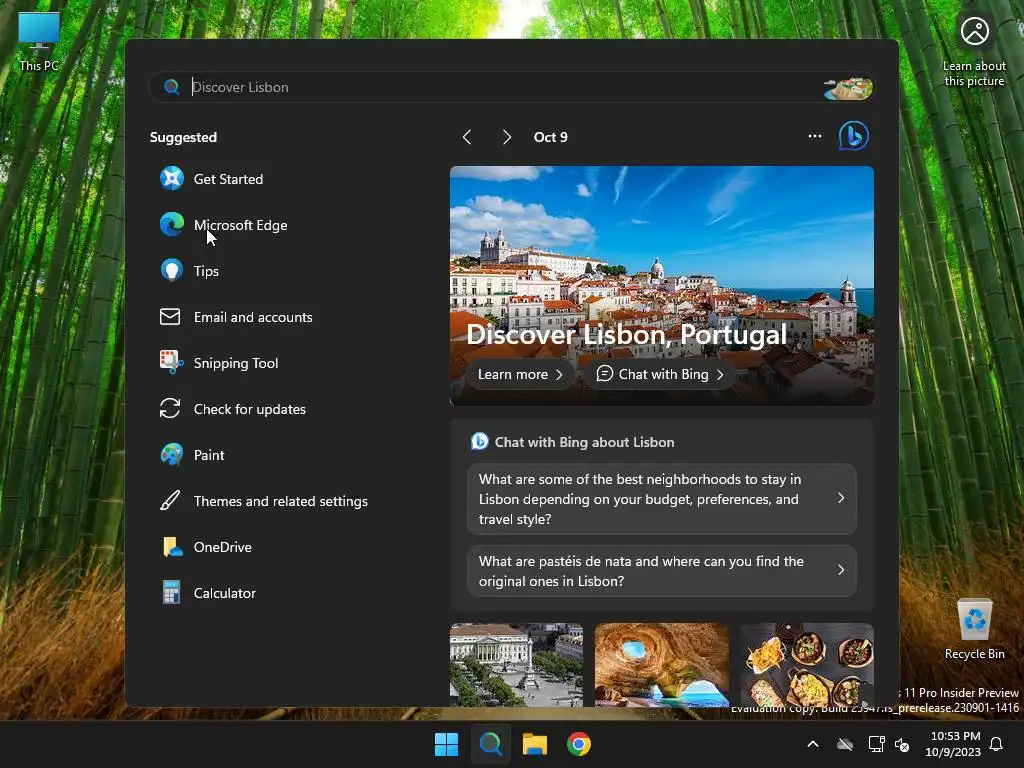This screenshot has width=1024, height=768.
Task: Launch Google Chrome from the taskbar
Action: click(579, 744)
